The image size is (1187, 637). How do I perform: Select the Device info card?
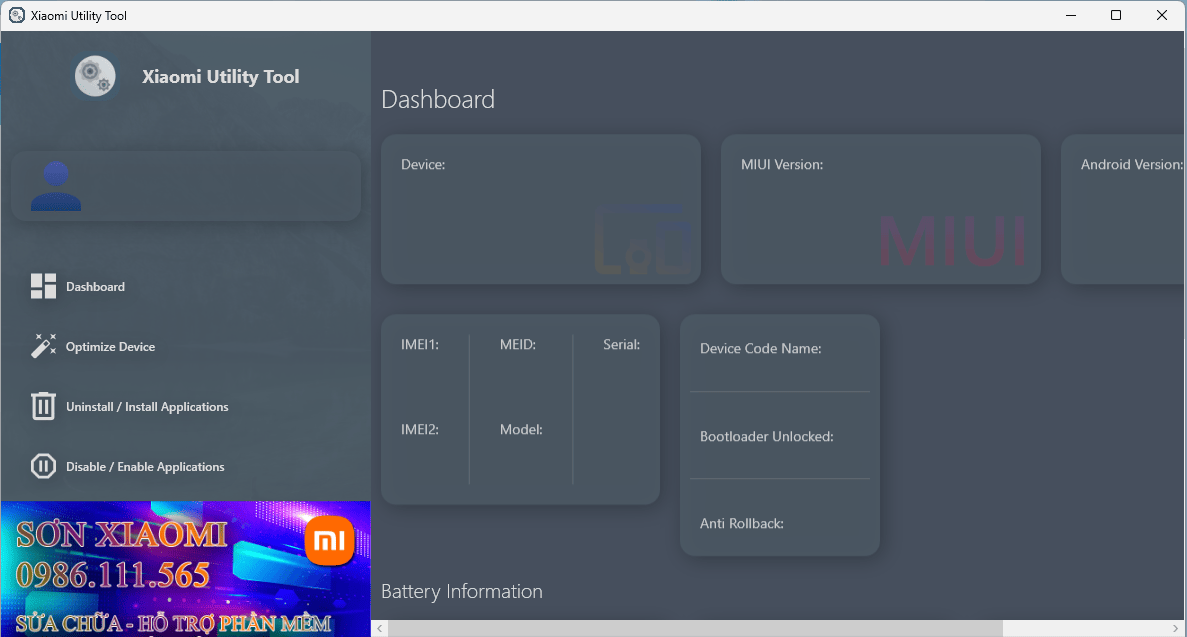[x=541, y=208]
